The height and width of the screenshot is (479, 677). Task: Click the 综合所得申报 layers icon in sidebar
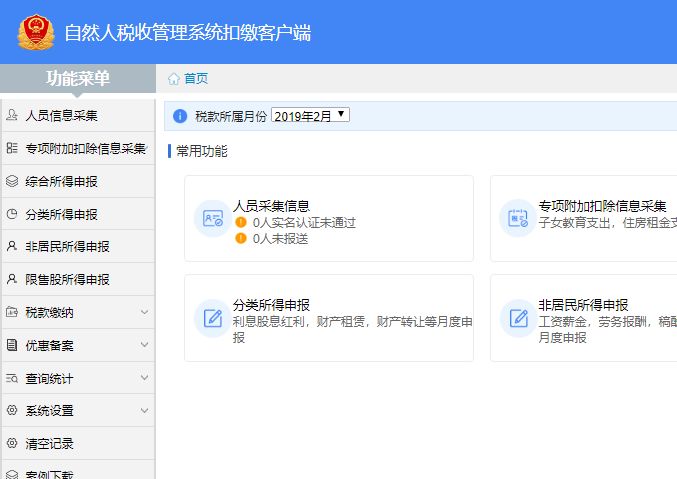point(12,181)
